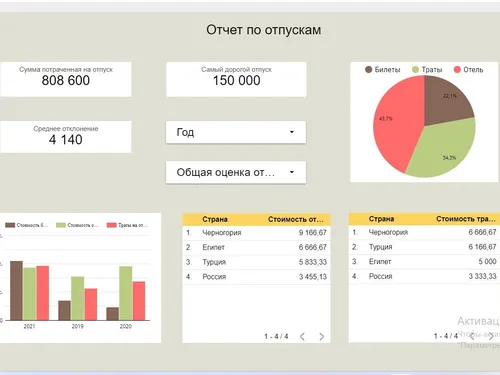
Task: Click the Страна header in Стоимость тра… table
Action: [x=381, y=219]
